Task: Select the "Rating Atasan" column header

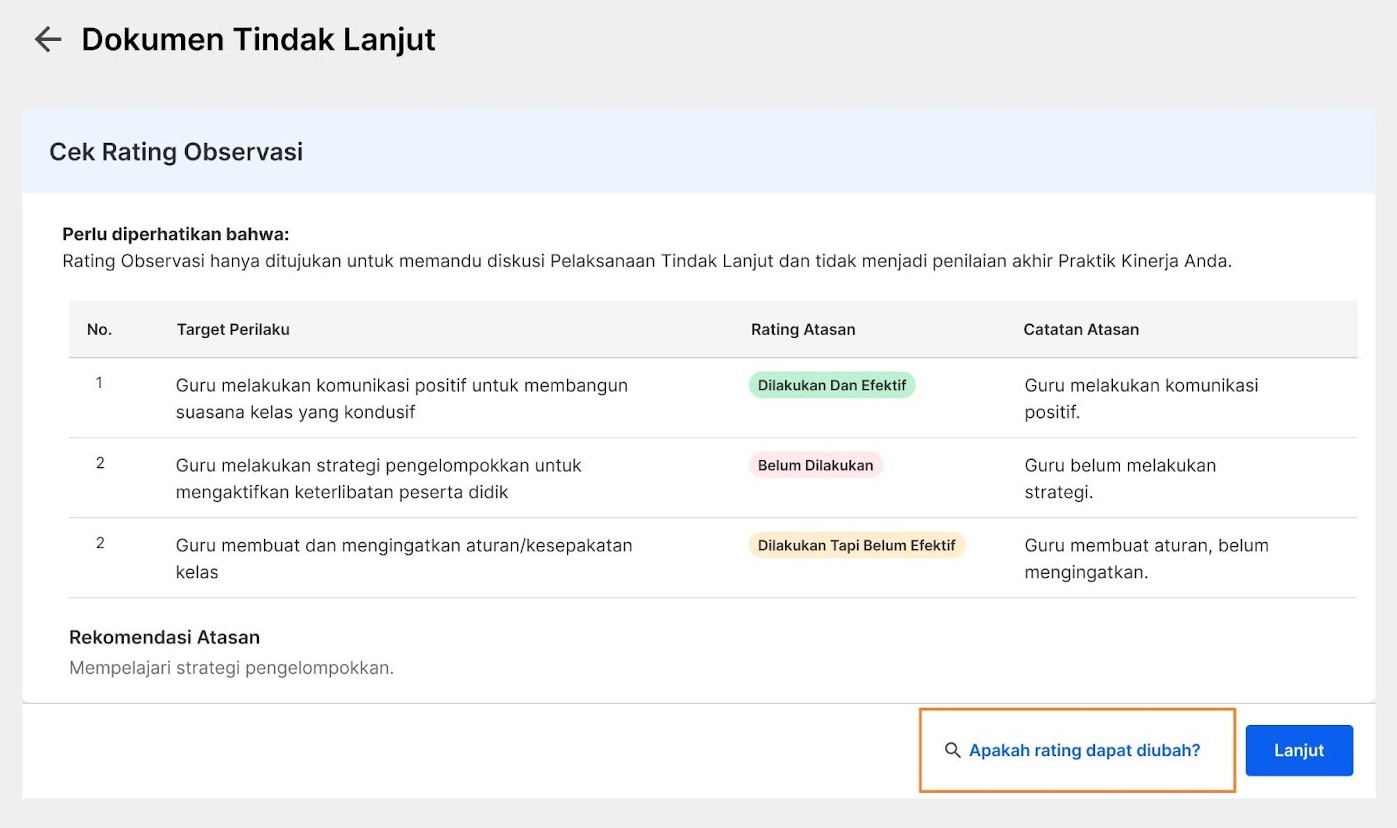Action: (x=803, y=329)
